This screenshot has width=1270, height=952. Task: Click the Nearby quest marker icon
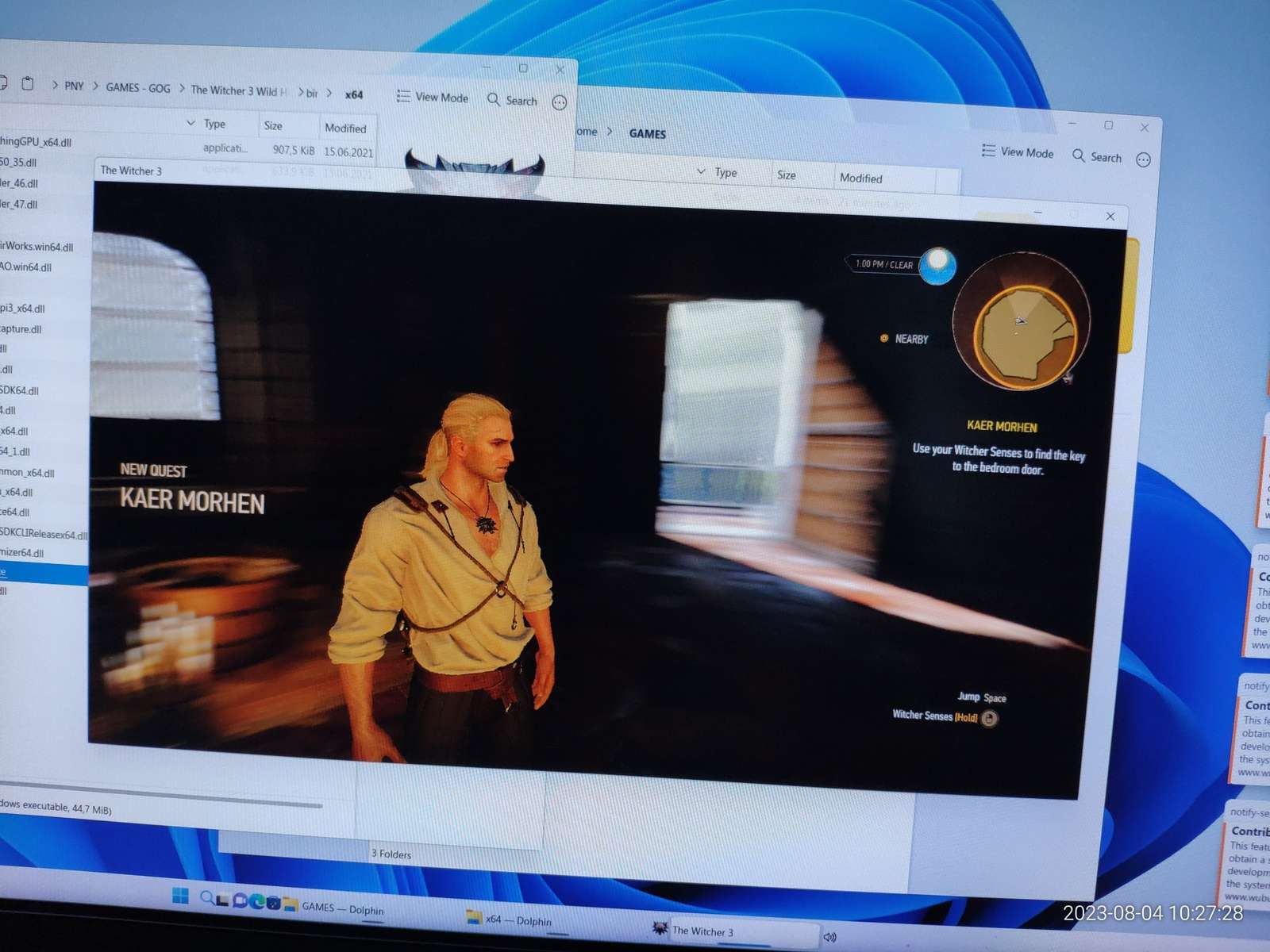click(x=884, y=338)
